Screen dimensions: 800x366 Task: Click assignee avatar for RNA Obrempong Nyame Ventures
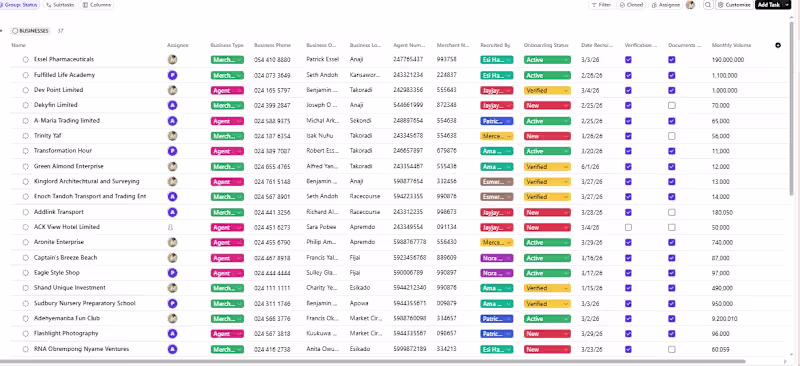[x=172, y=349]
